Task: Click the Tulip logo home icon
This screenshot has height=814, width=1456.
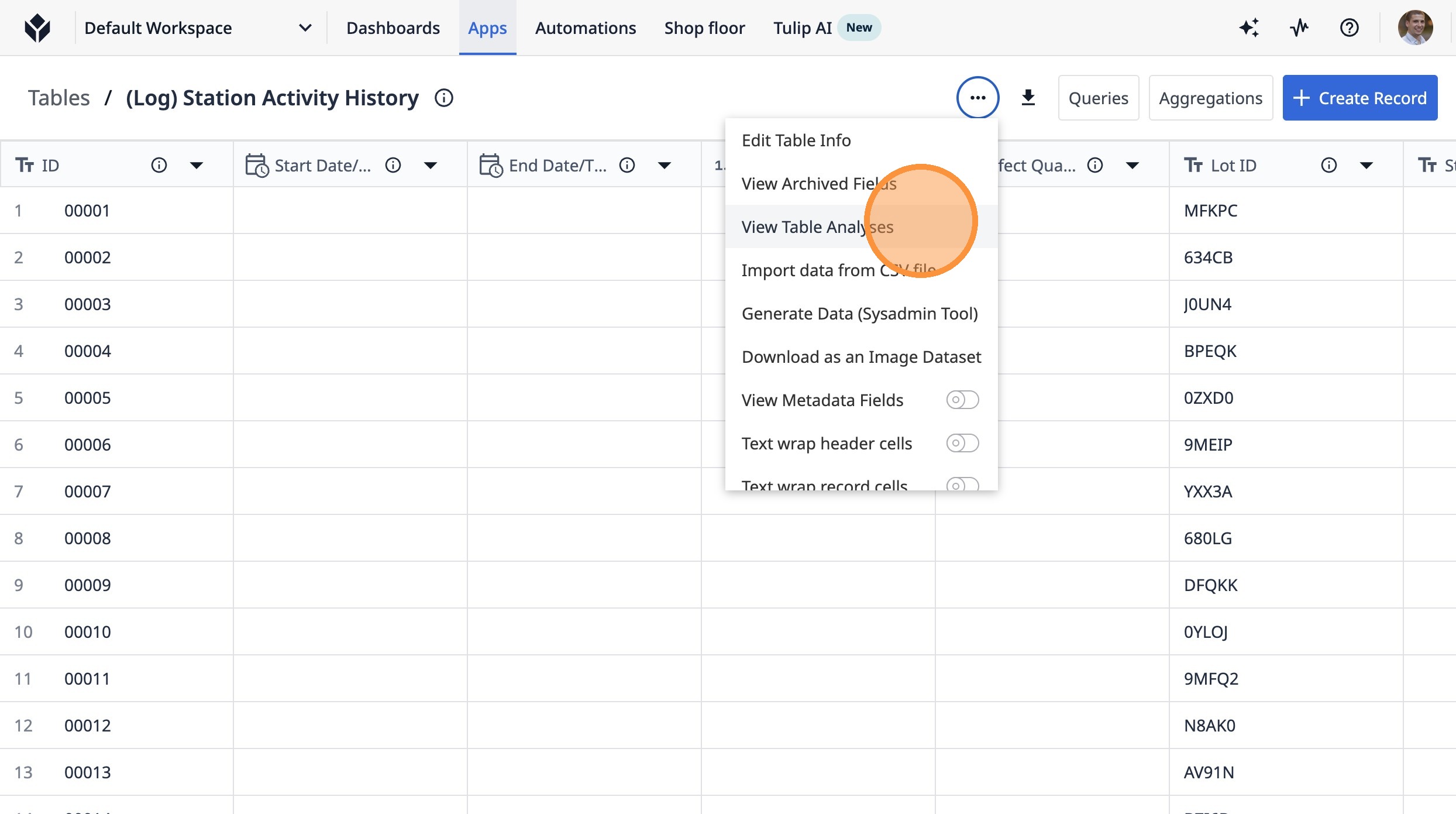Action: tap(37, 28)
